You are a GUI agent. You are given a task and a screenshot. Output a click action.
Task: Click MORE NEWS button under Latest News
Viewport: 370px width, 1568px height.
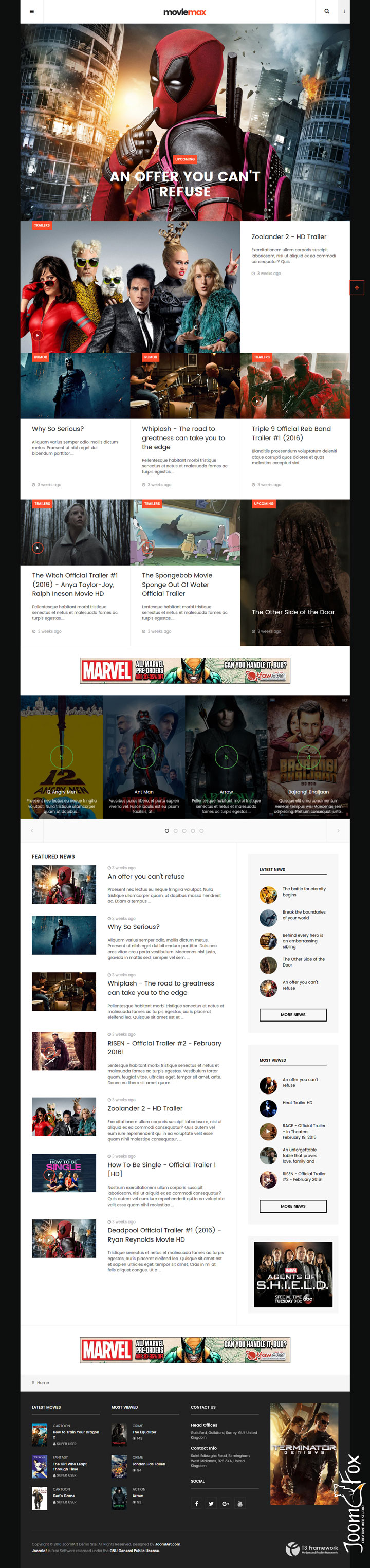click(293, 1015)
